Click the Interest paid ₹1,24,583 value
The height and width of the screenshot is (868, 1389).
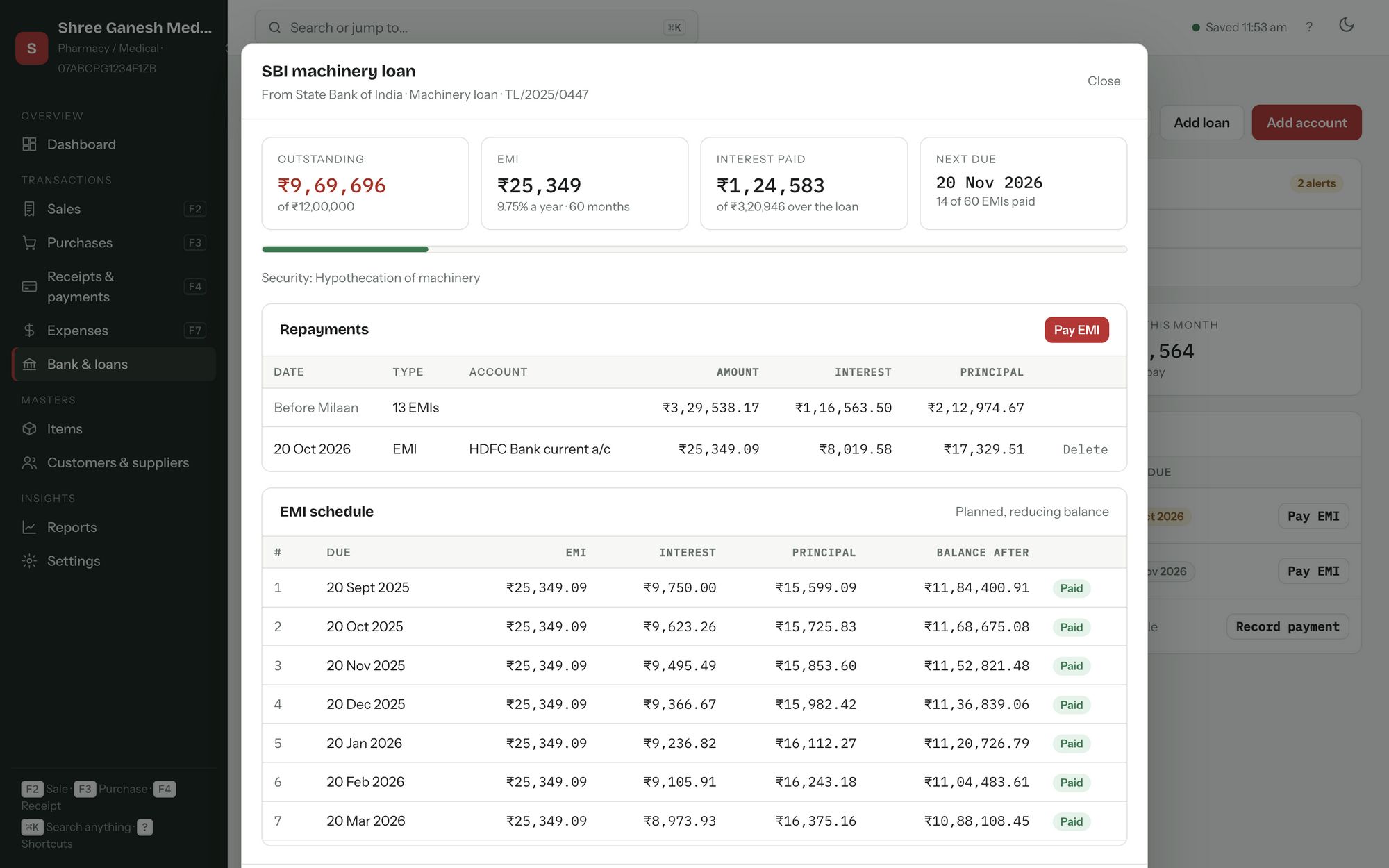[x=770, y=186]
